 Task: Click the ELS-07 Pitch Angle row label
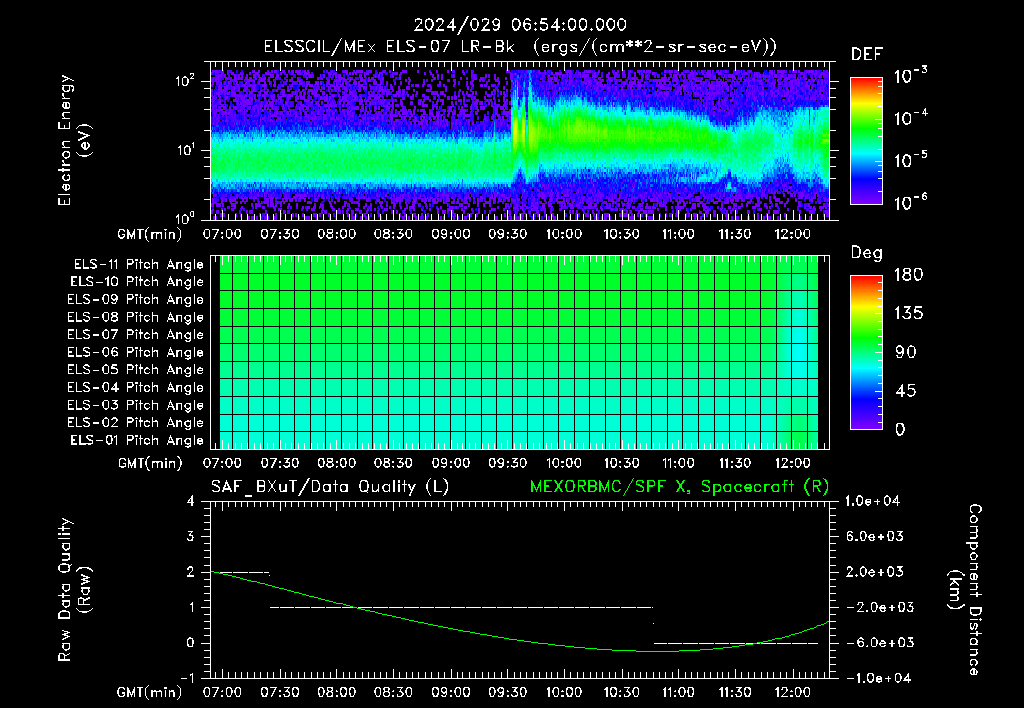click(x=136, y=334)
